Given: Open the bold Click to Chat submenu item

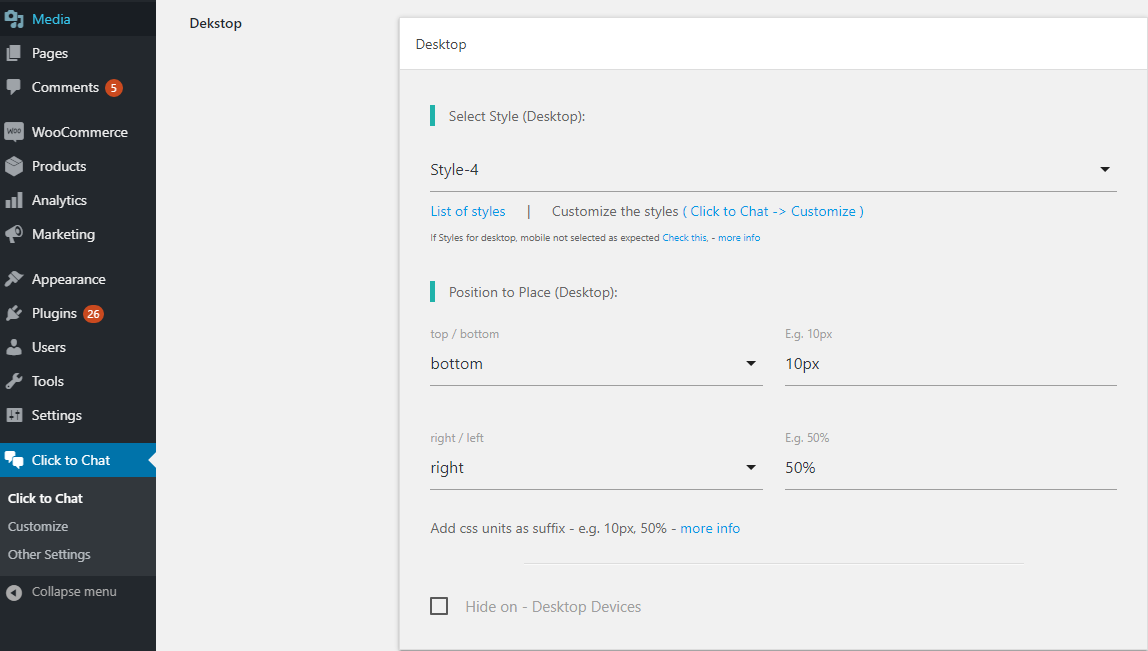Looking at the screenshot, I should pyautogui.click(x=45, y=499).
